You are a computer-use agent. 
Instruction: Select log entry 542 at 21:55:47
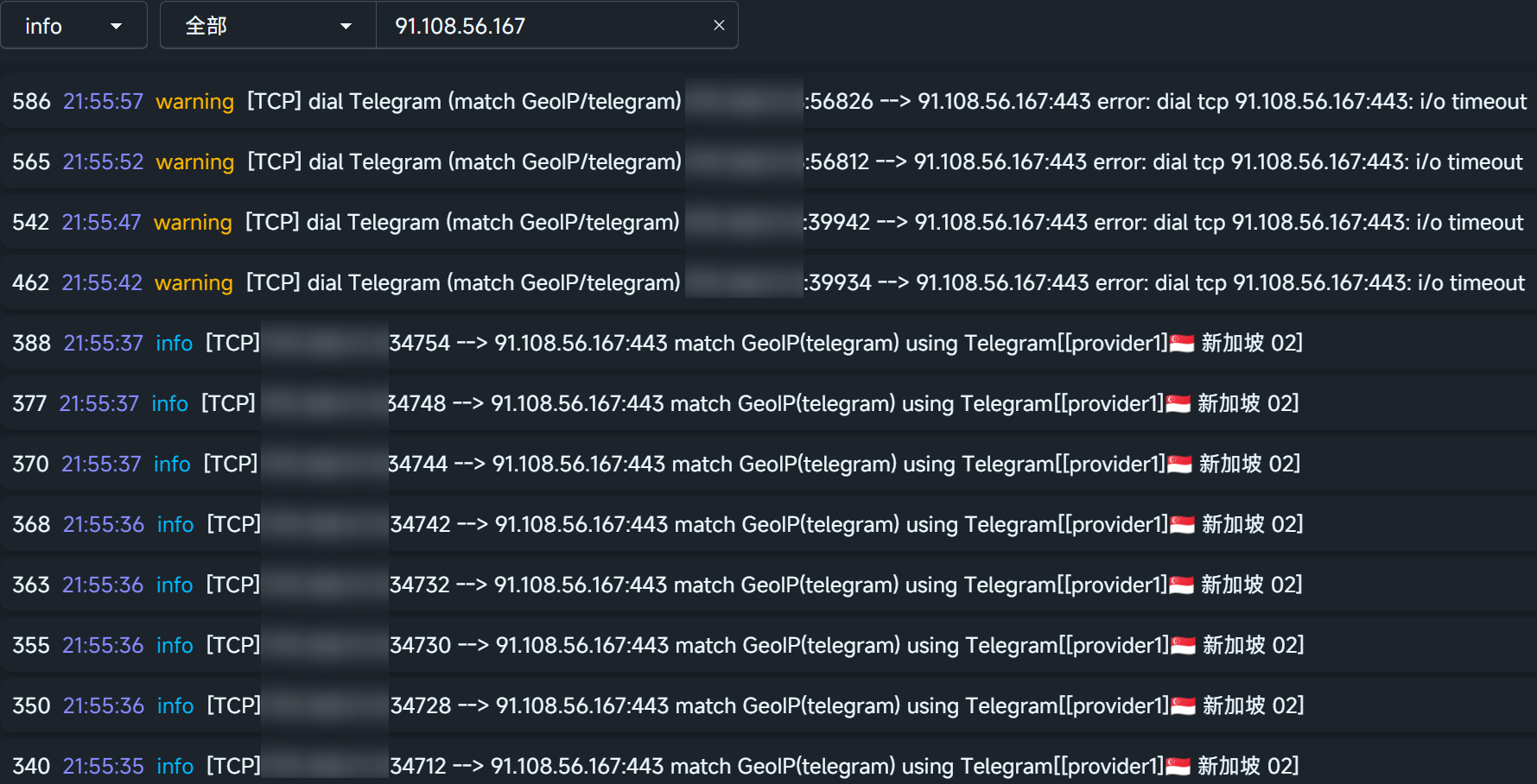coord(768,222)
